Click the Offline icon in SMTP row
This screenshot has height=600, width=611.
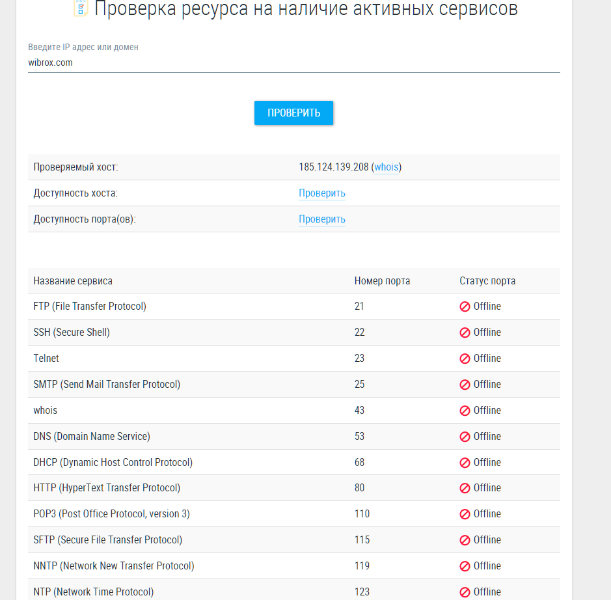tap(464, 385)
